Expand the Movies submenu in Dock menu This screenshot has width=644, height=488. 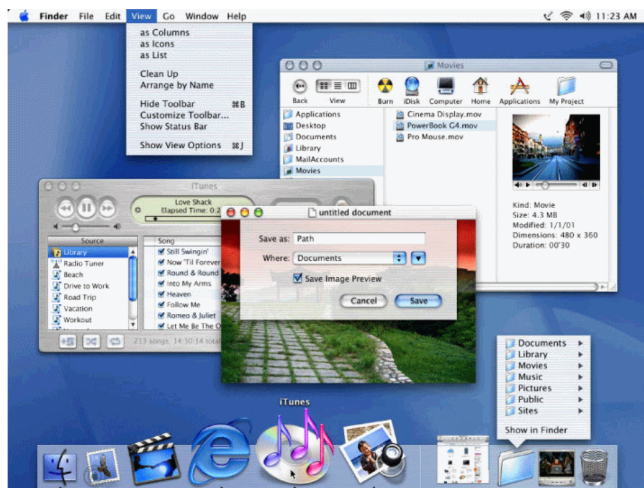[580, 366]
